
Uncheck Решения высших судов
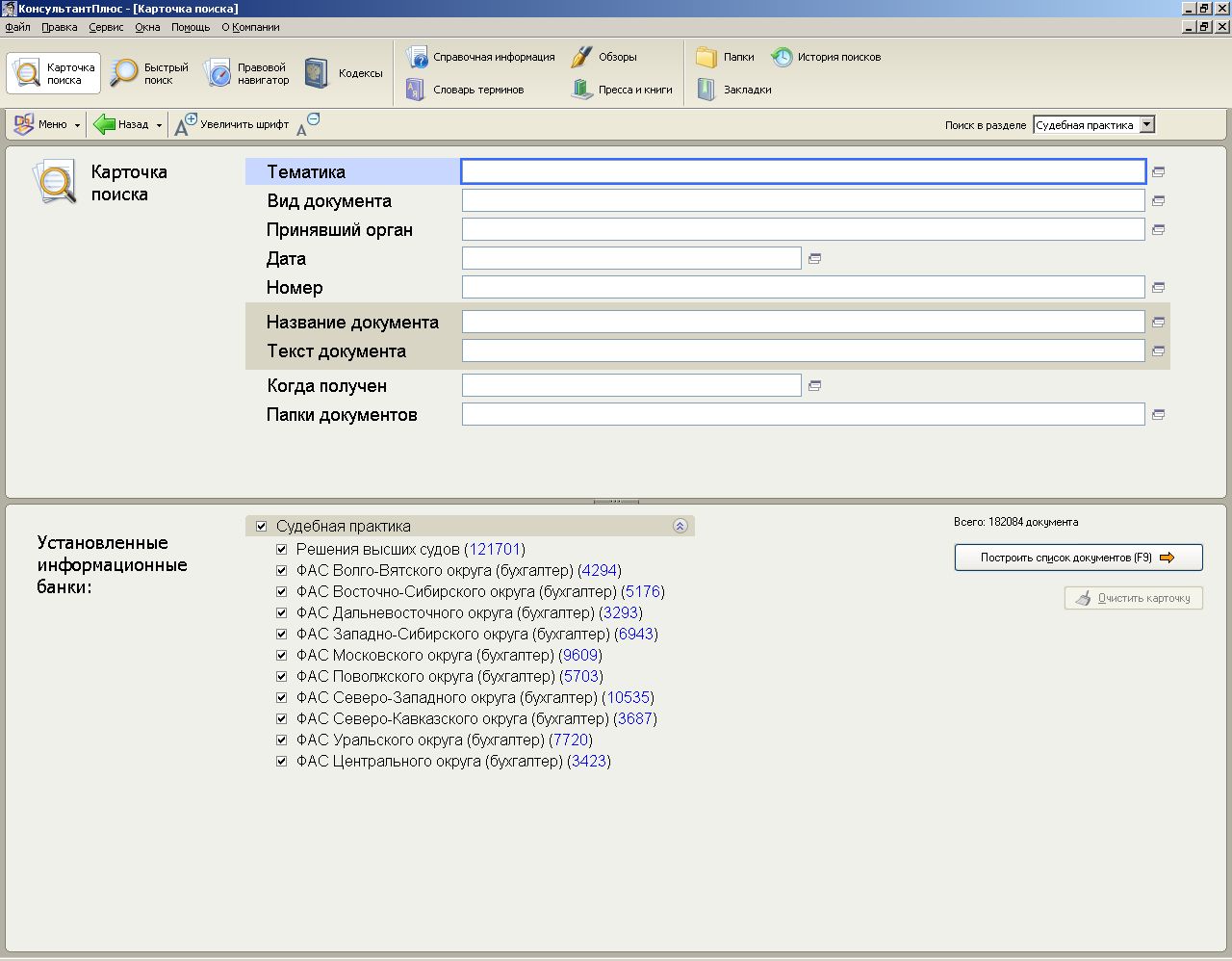(x=281, y=550)
